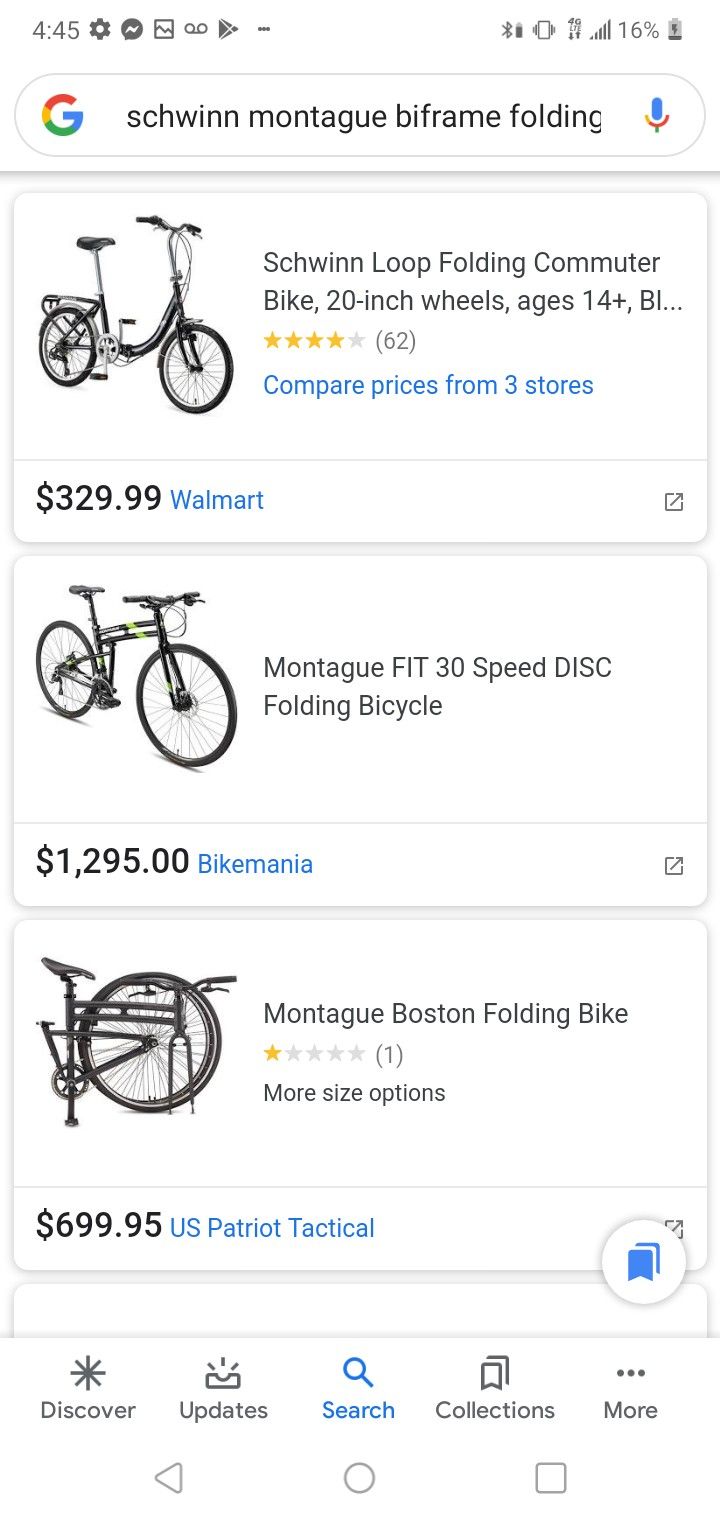Tap the Schwinn Loop bike thumbnail image

pos(133,311)
